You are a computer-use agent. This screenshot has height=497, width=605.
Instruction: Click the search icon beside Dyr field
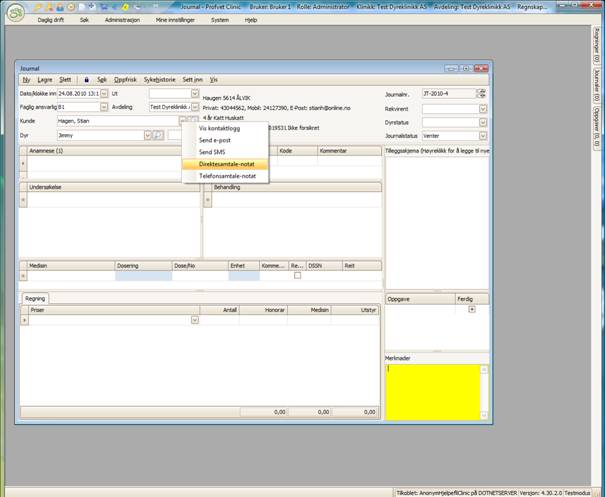click(158, 134)
